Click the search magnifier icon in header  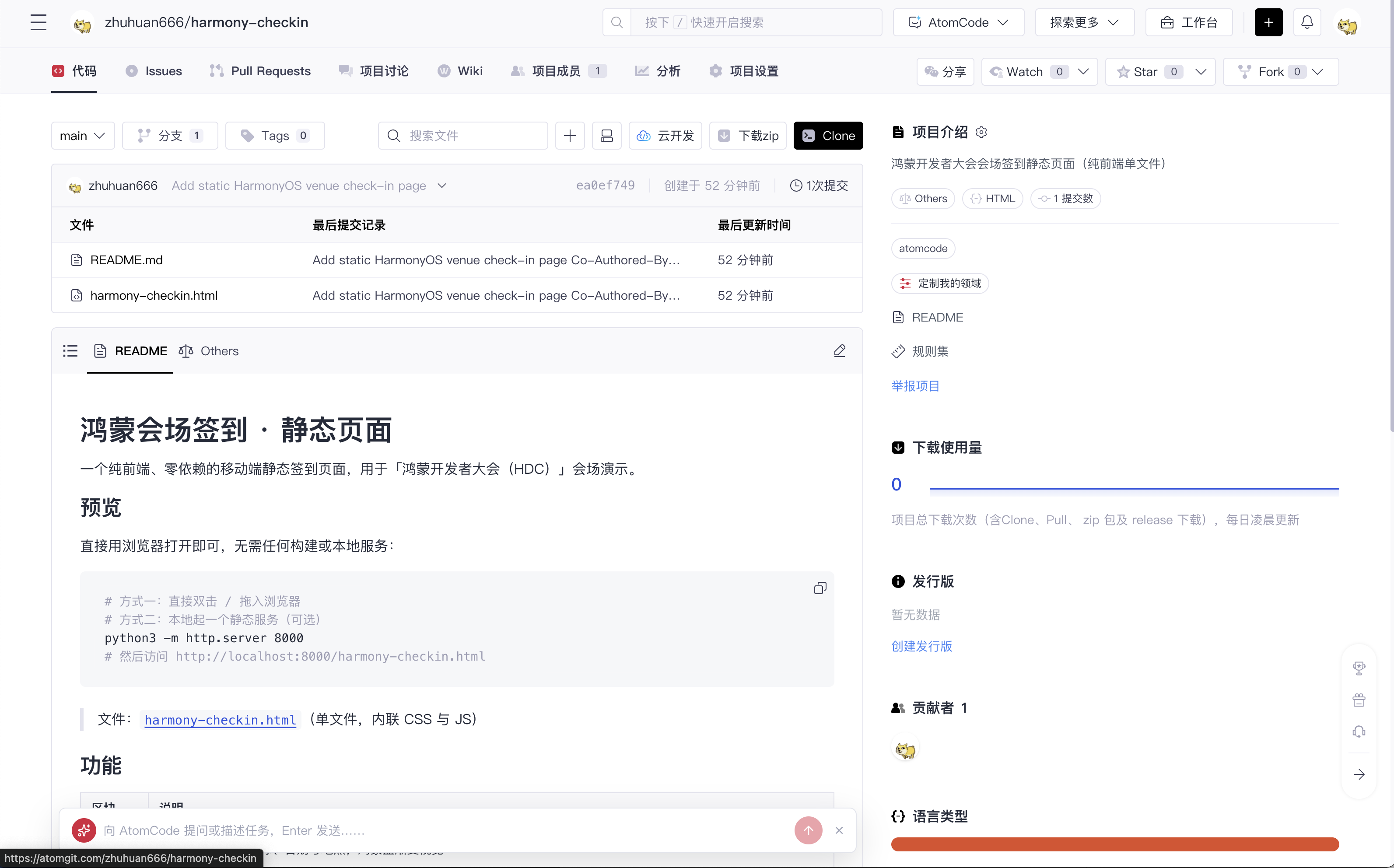616,22
